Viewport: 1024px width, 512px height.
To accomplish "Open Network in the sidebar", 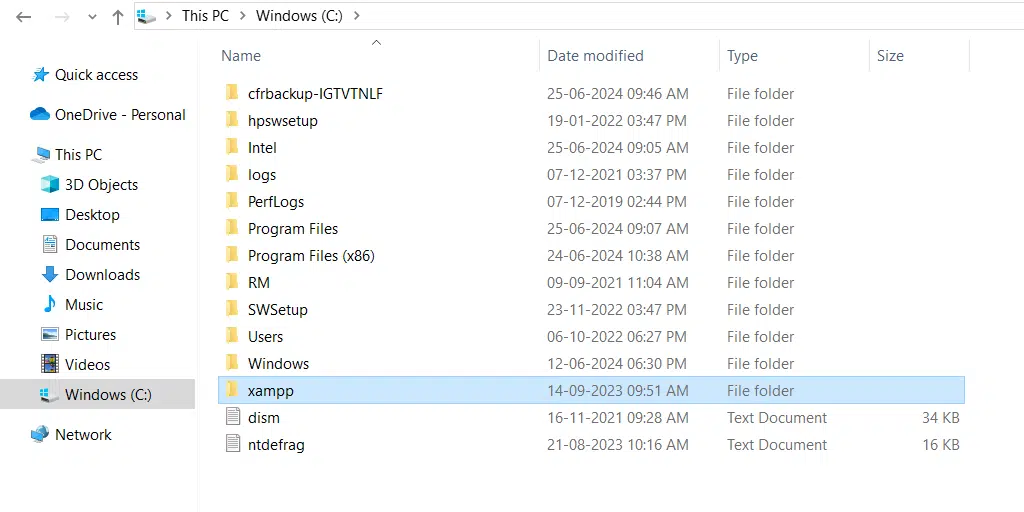I will 83,435.
